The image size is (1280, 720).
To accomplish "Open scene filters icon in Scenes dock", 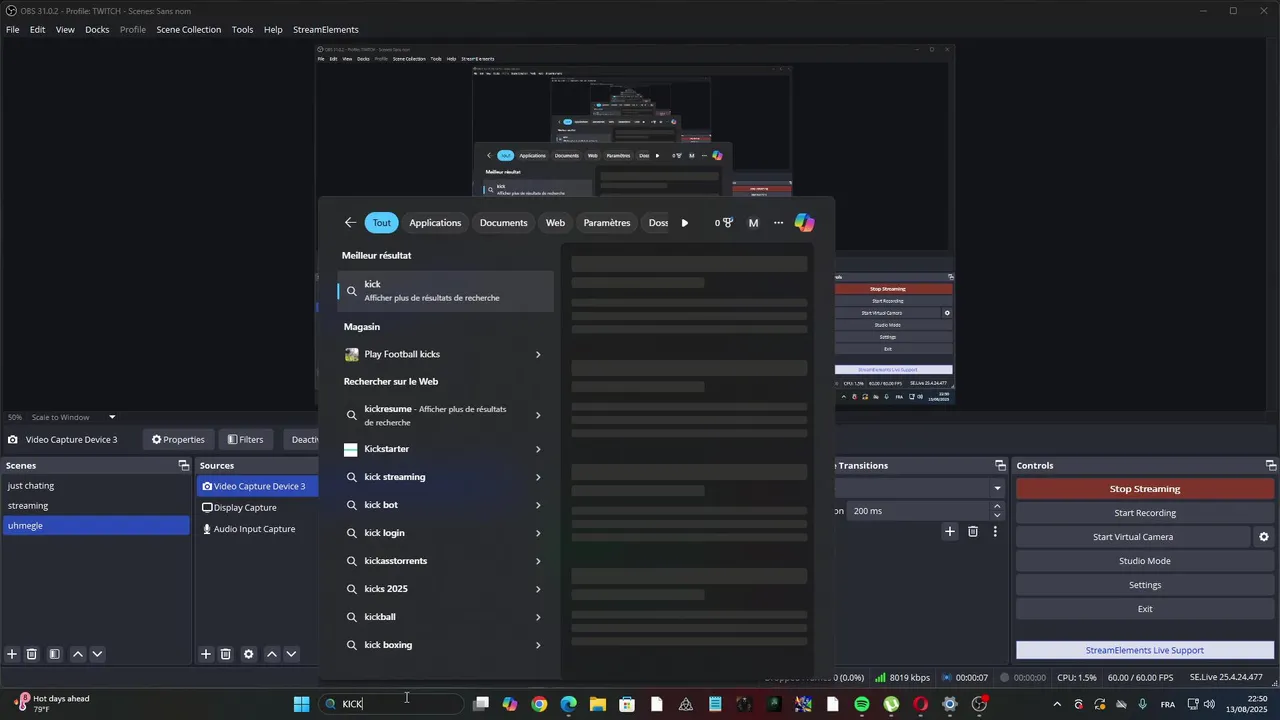I will coord(54,654).
